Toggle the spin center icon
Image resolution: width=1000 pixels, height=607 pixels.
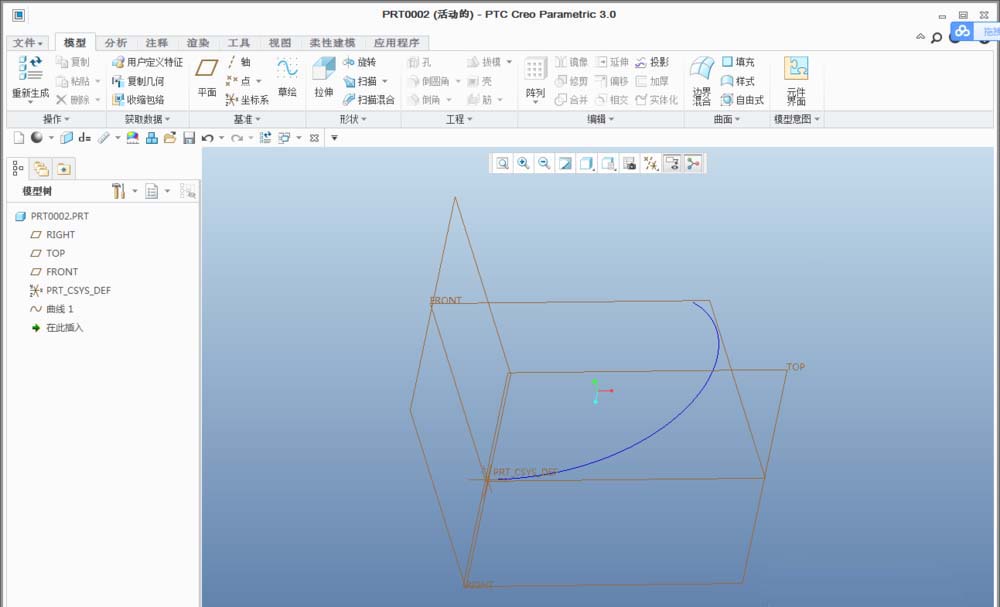pos(693,164)
